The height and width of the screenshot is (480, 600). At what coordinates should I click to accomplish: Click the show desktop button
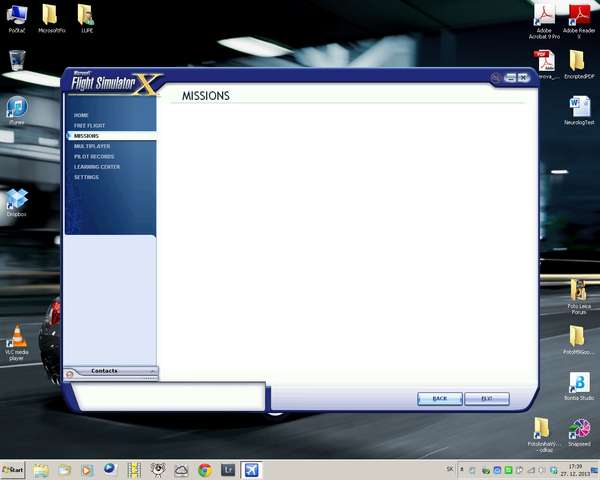coord(596,470)
